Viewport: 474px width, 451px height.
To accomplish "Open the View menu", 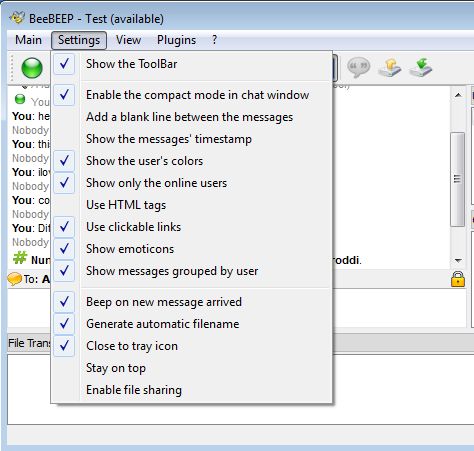I will [128, 40].
